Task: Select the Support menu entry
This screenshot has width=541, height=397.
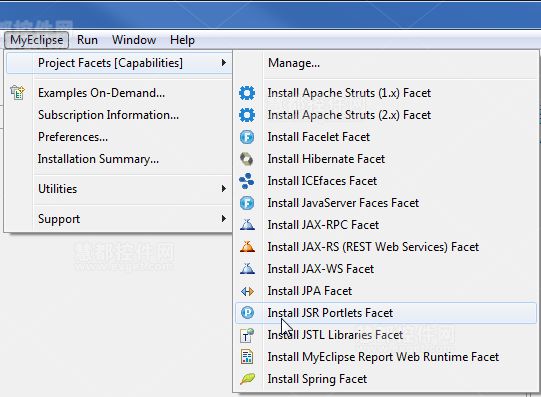Action: coord(119,219)
